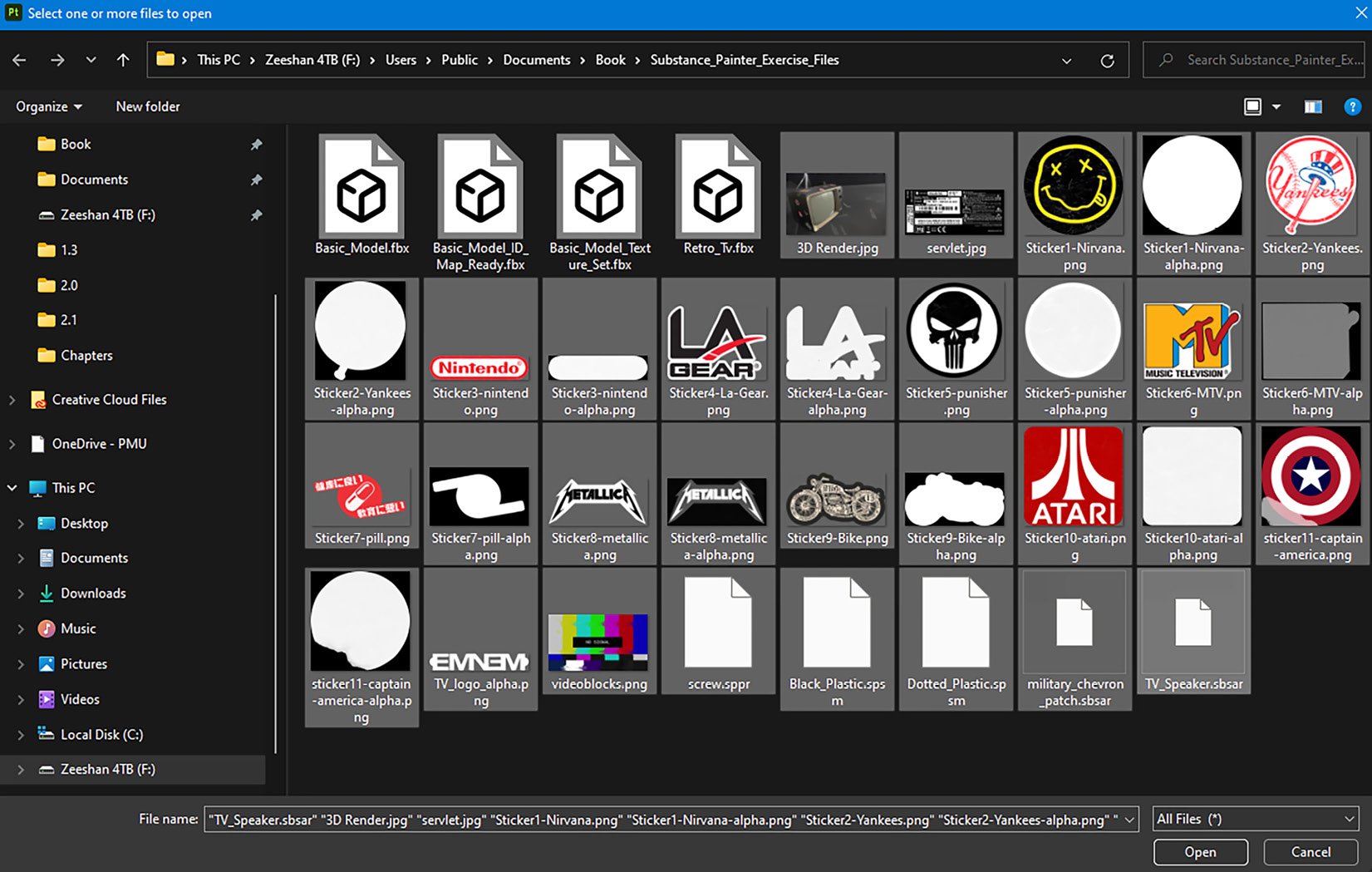
Task: Go up one folder level
Action: pos(123,60)
